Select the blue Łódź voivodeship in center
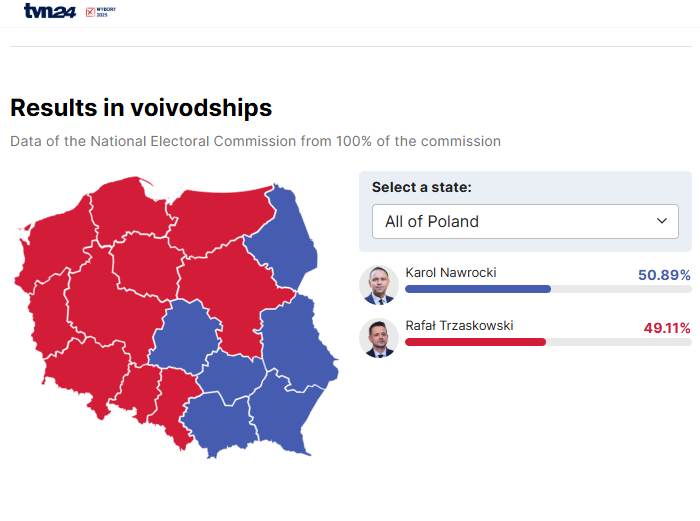 click(185, 337)
